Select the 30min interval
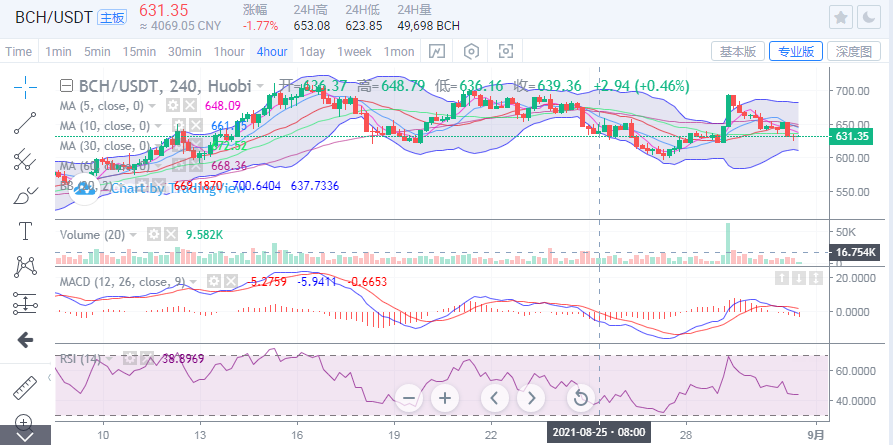The image size is (893, 445). [x=185, y=52]
